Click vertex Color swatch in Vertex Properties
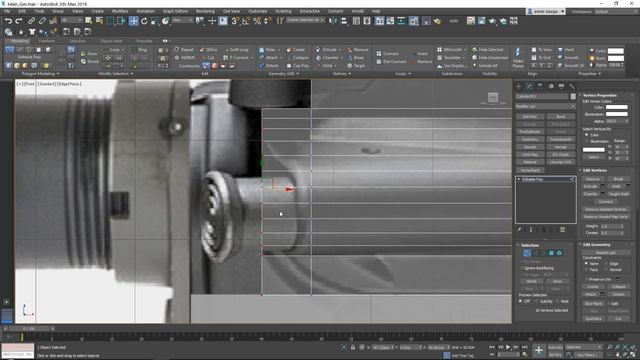The image size is (640, 360). coord(616,107)
